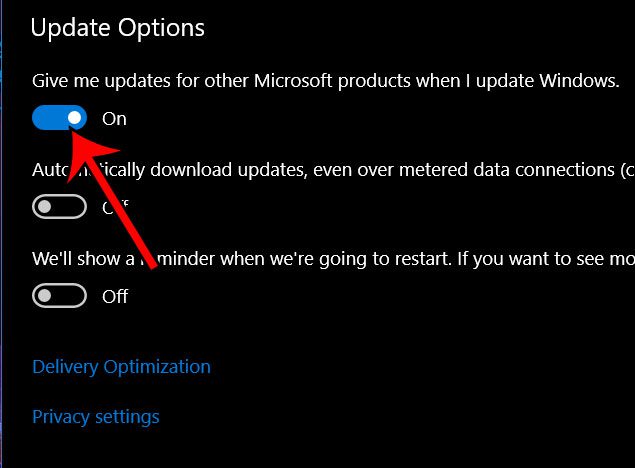Click the Update Options heading
The image size is (635, 468).
[118, 27]
